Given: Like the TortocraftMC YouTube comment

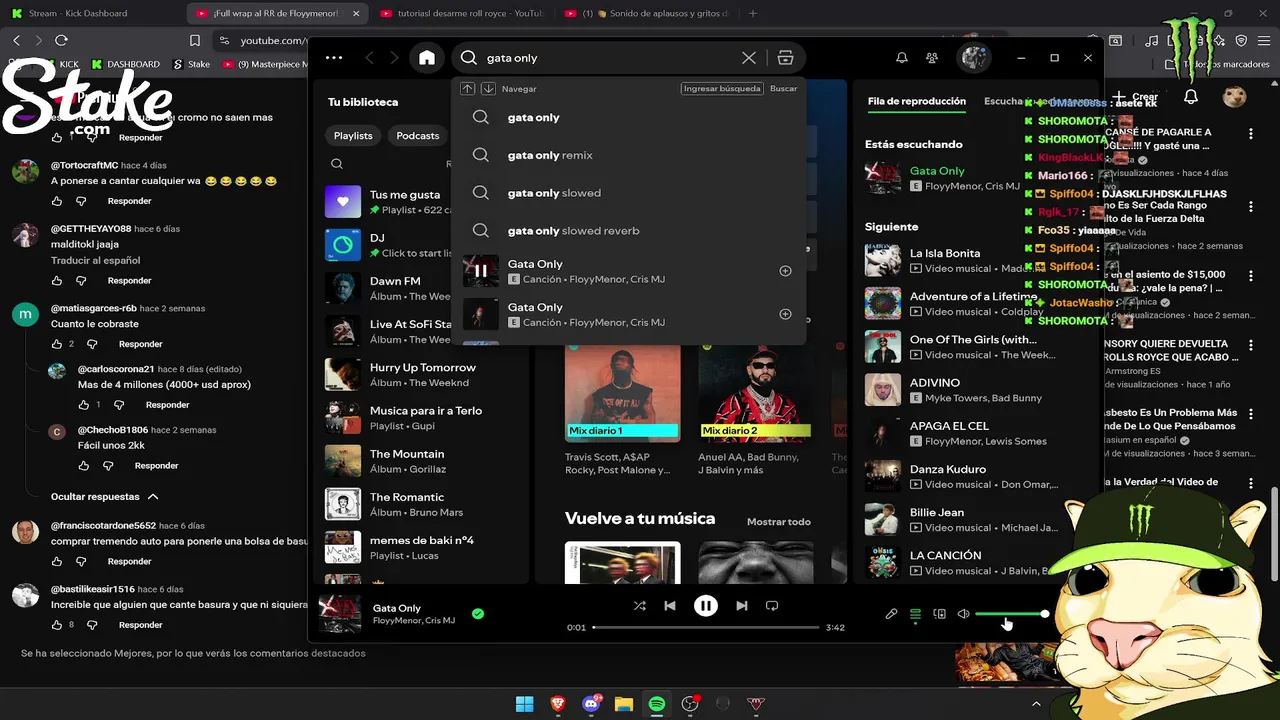Looking at the screenshot, I should tap(57, 201).
